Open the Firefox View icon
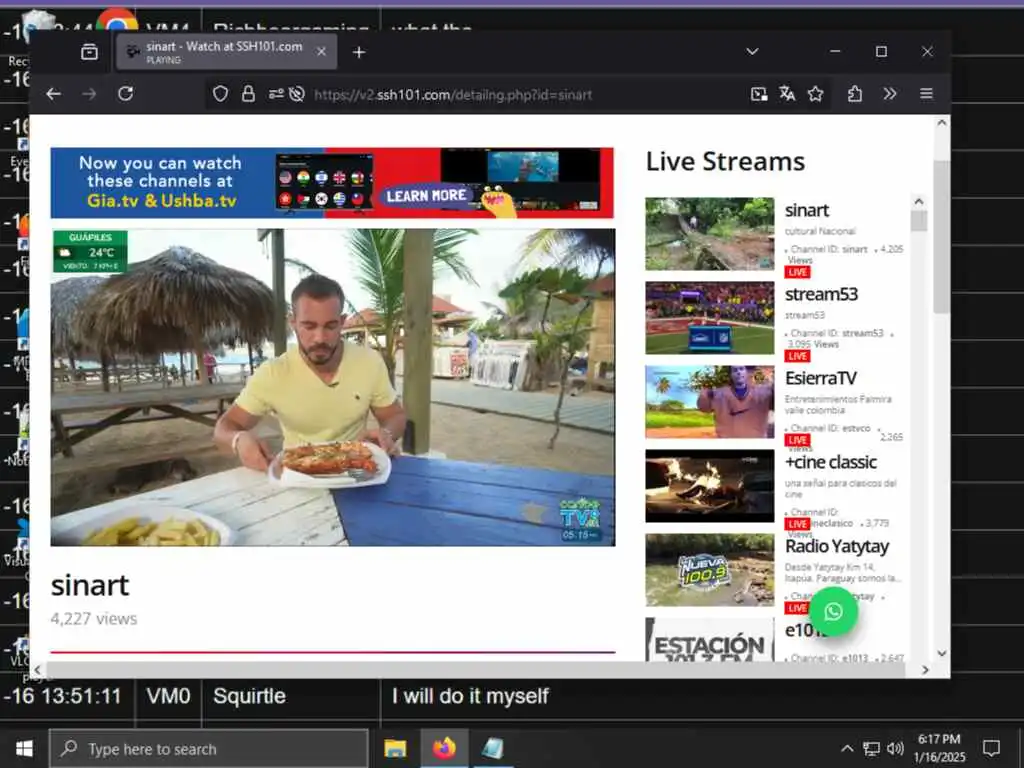The width and height of the screenshot is (1024, 768). tap(89, 52)
